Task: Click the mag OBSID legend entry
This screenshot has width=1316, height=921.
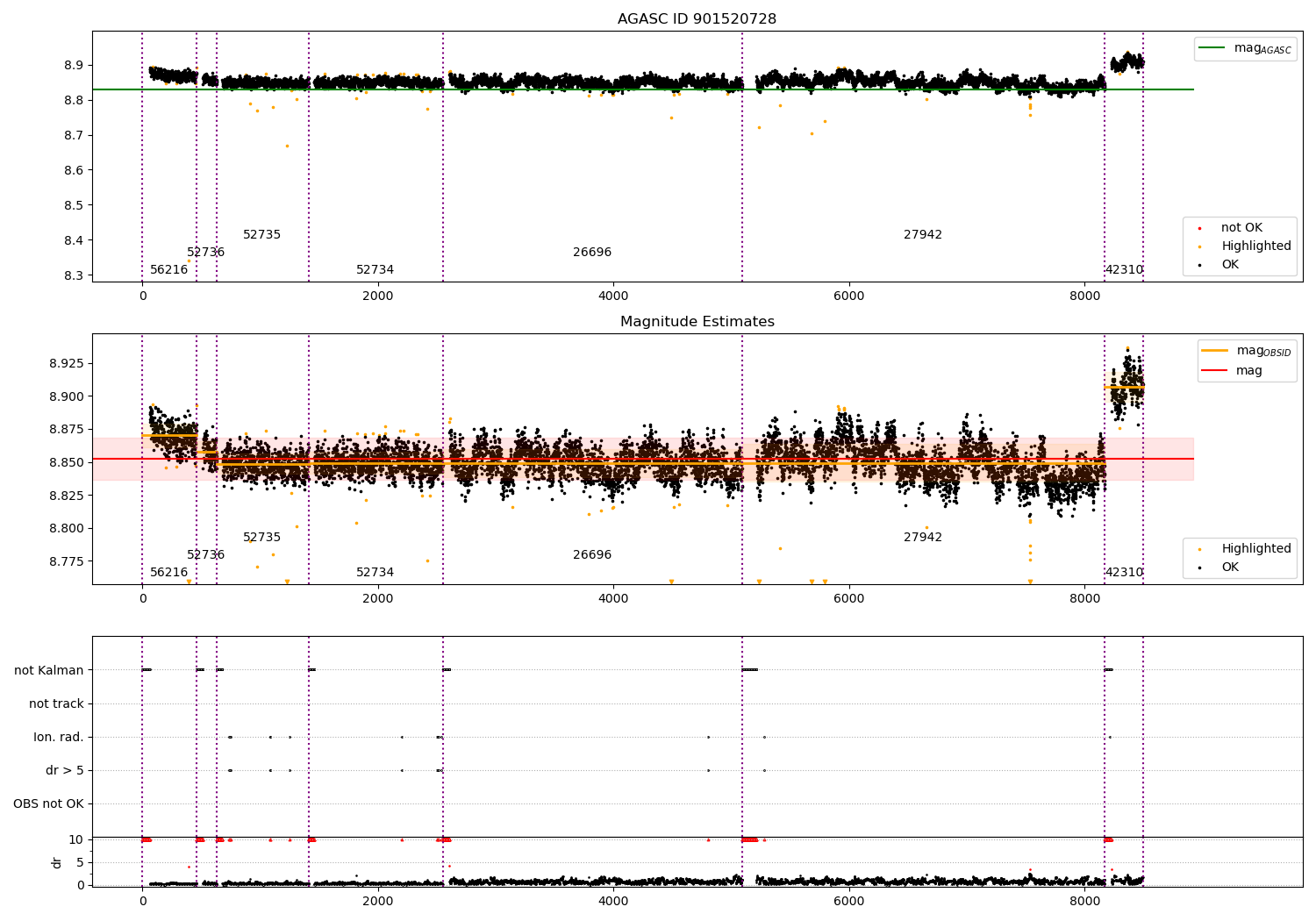Action: pyautogui.click(x=1245, y=351)
